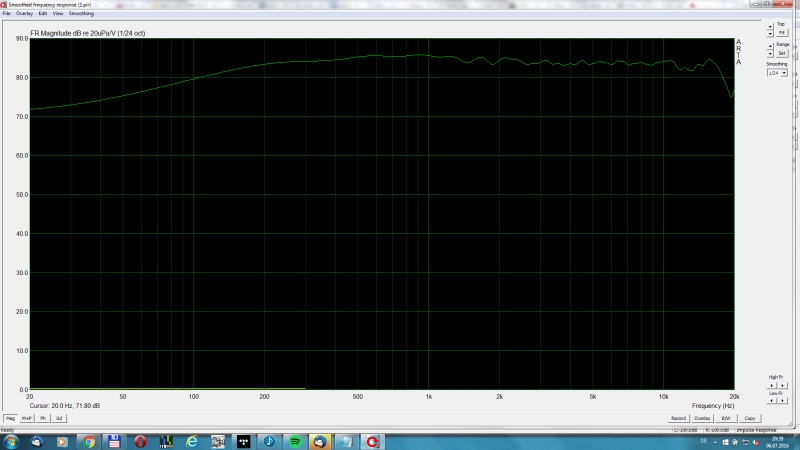Open Spotify from the taskbar
800x450 pixels.
pyautogui.click(x=295, y=442)
